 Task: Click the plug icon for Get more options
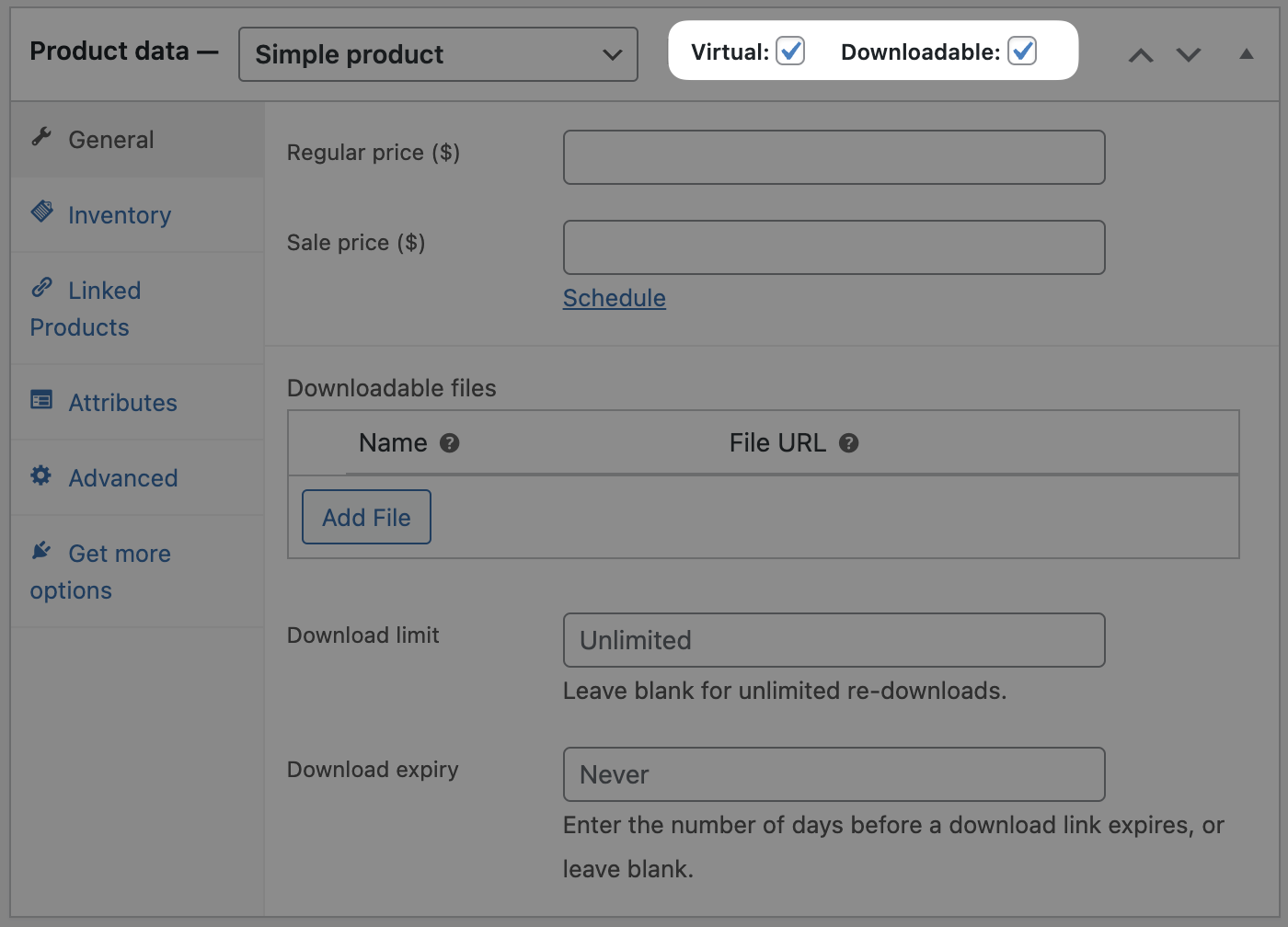pyautogui.click(x=41, y=551)
